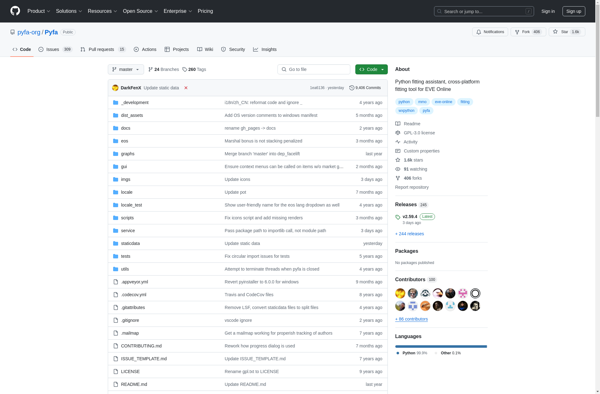
Task: Click the .appveyor.yml file icon
Action: tap(116, 282)
